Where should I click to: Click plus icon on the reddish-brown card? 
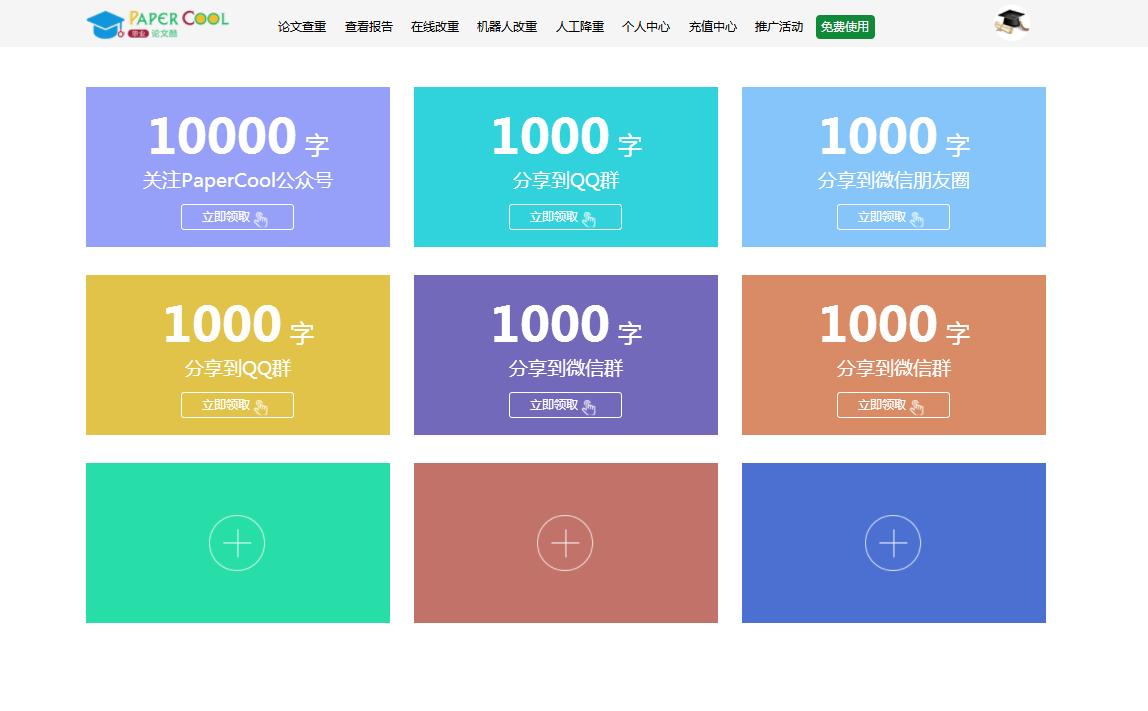pos(565,543)
